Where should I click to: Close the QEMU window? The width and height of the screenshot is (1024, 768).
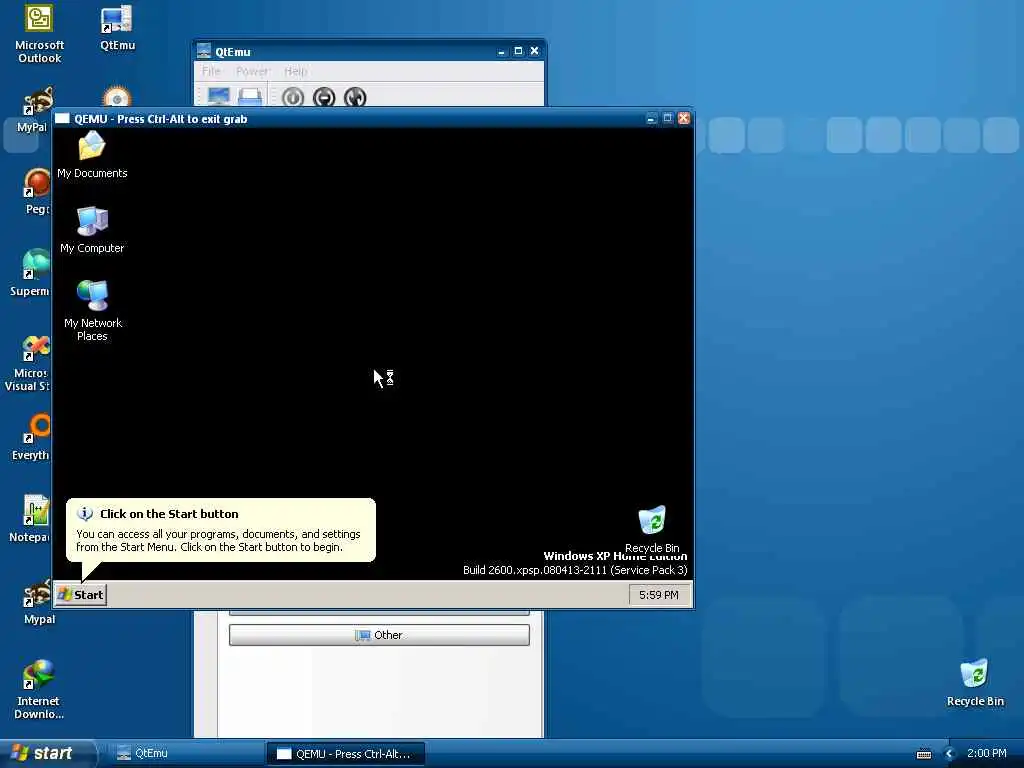684,118
